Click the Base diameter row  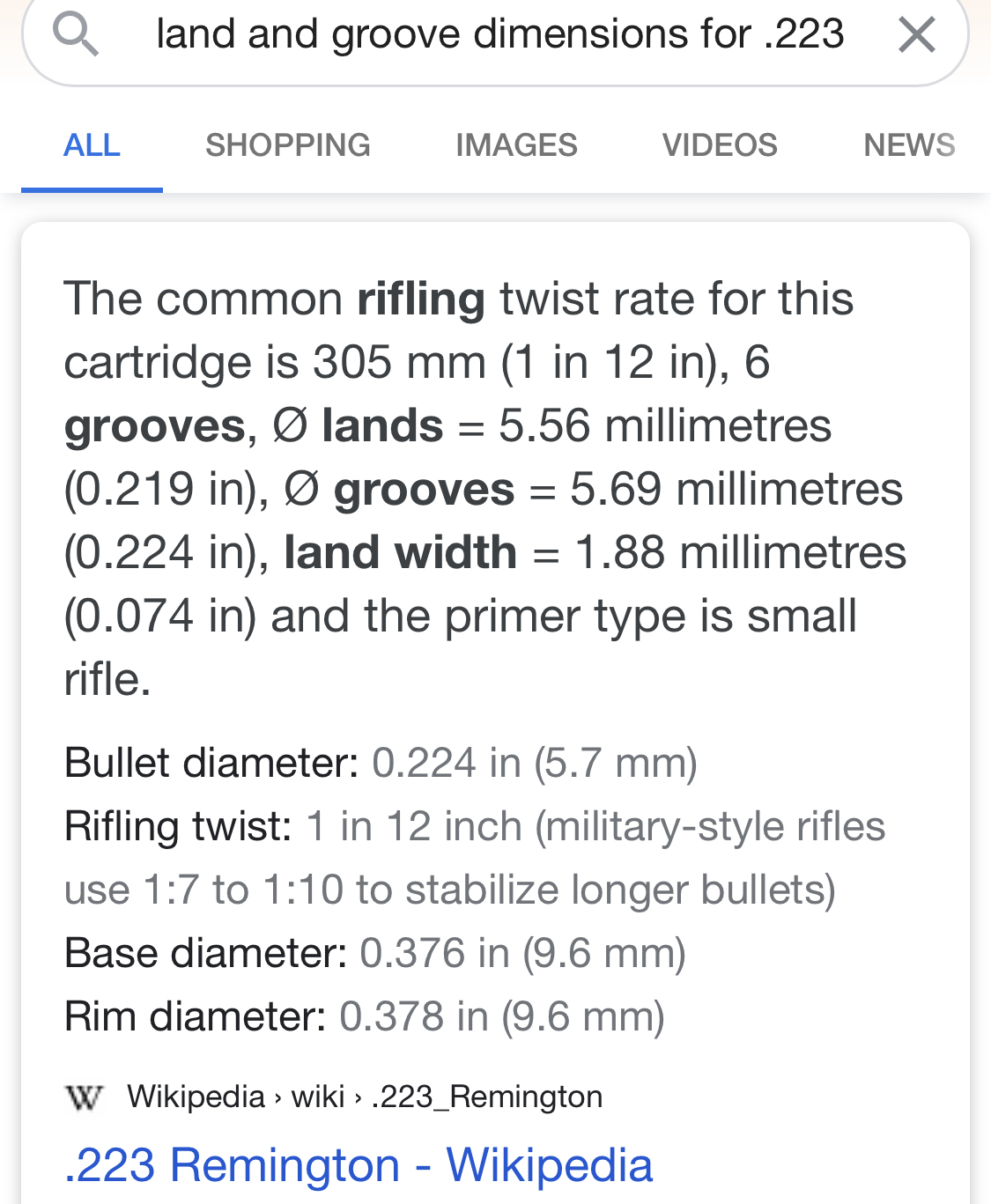coord(375,953)
